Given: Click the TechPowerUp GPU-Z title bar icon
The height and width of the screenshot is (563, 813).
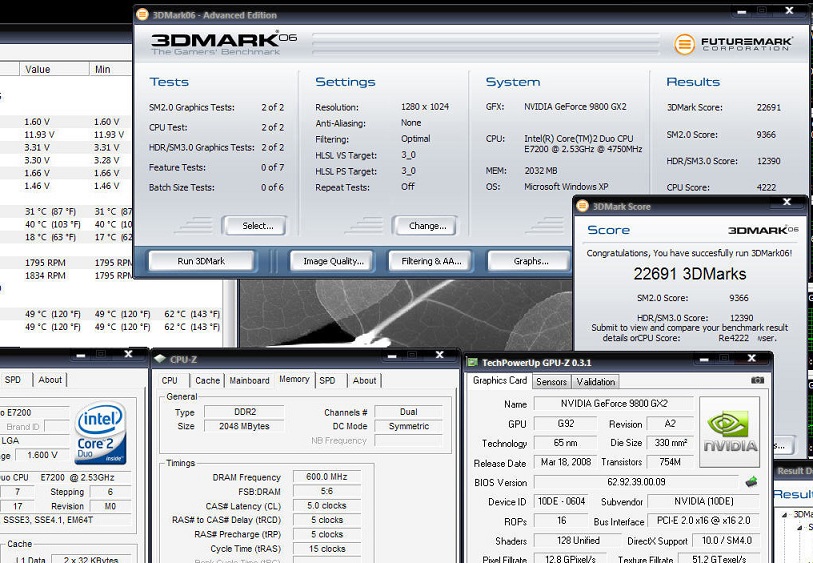Looking at the screenshot, I should (472, 362).
